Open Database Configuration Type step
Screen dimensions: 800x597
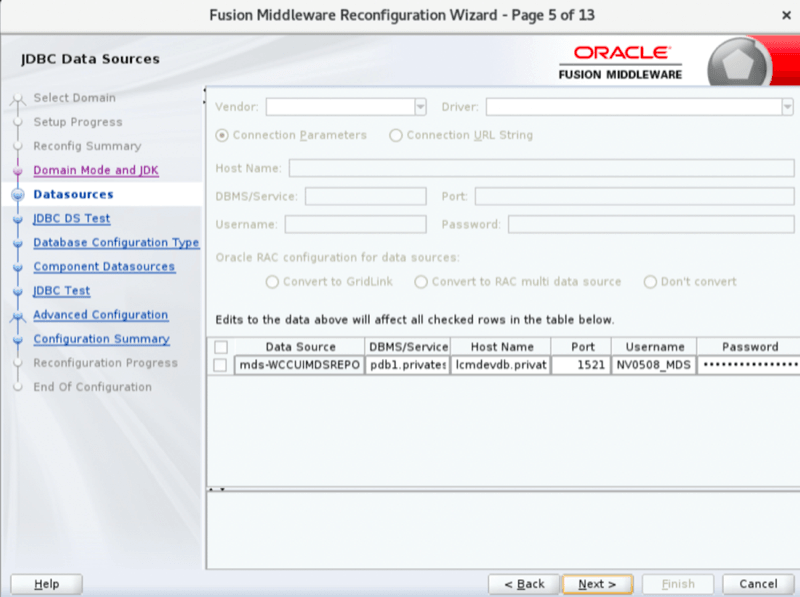click(116, 242)
